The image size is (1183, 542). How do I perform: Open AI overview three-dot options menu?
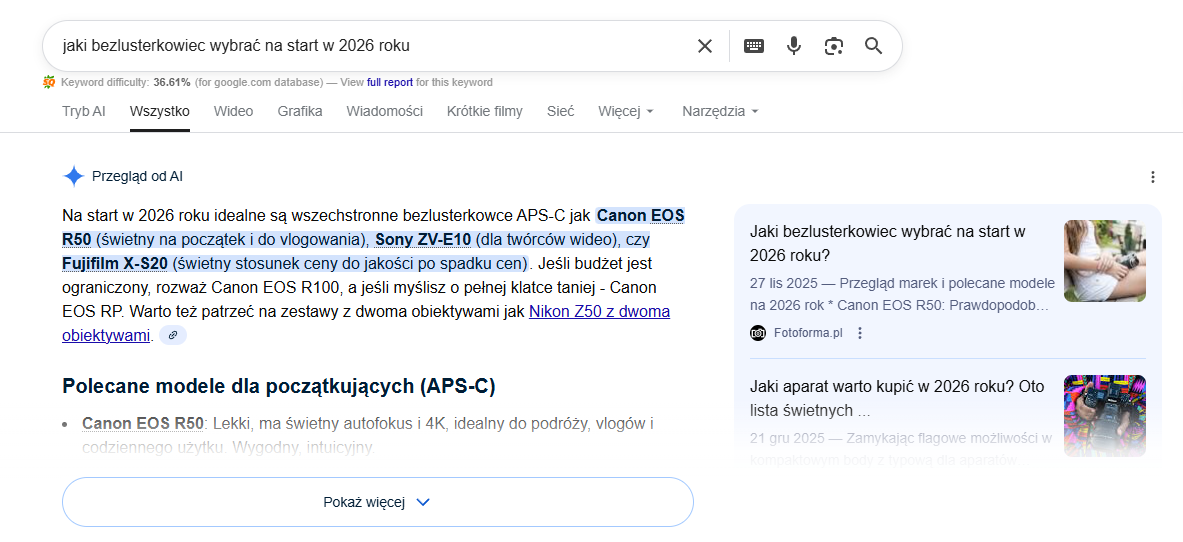pyautogui.click(x=1152, y=177)
